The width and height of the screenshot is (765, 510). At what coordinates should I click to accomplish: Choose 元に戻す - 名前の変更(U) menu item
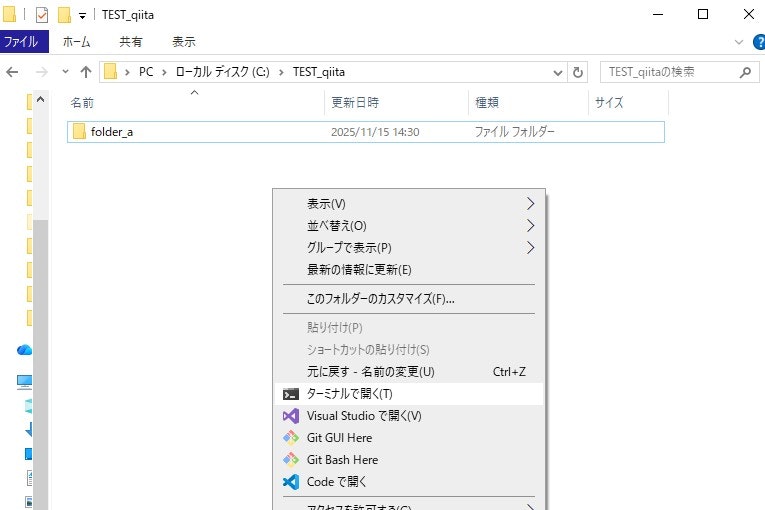pos(409,372)
